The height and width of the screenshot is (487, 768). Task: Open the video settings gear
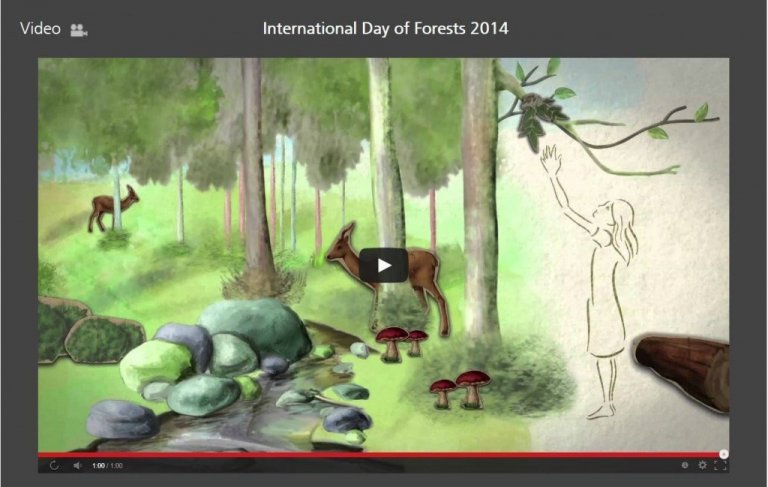(702, 465)
